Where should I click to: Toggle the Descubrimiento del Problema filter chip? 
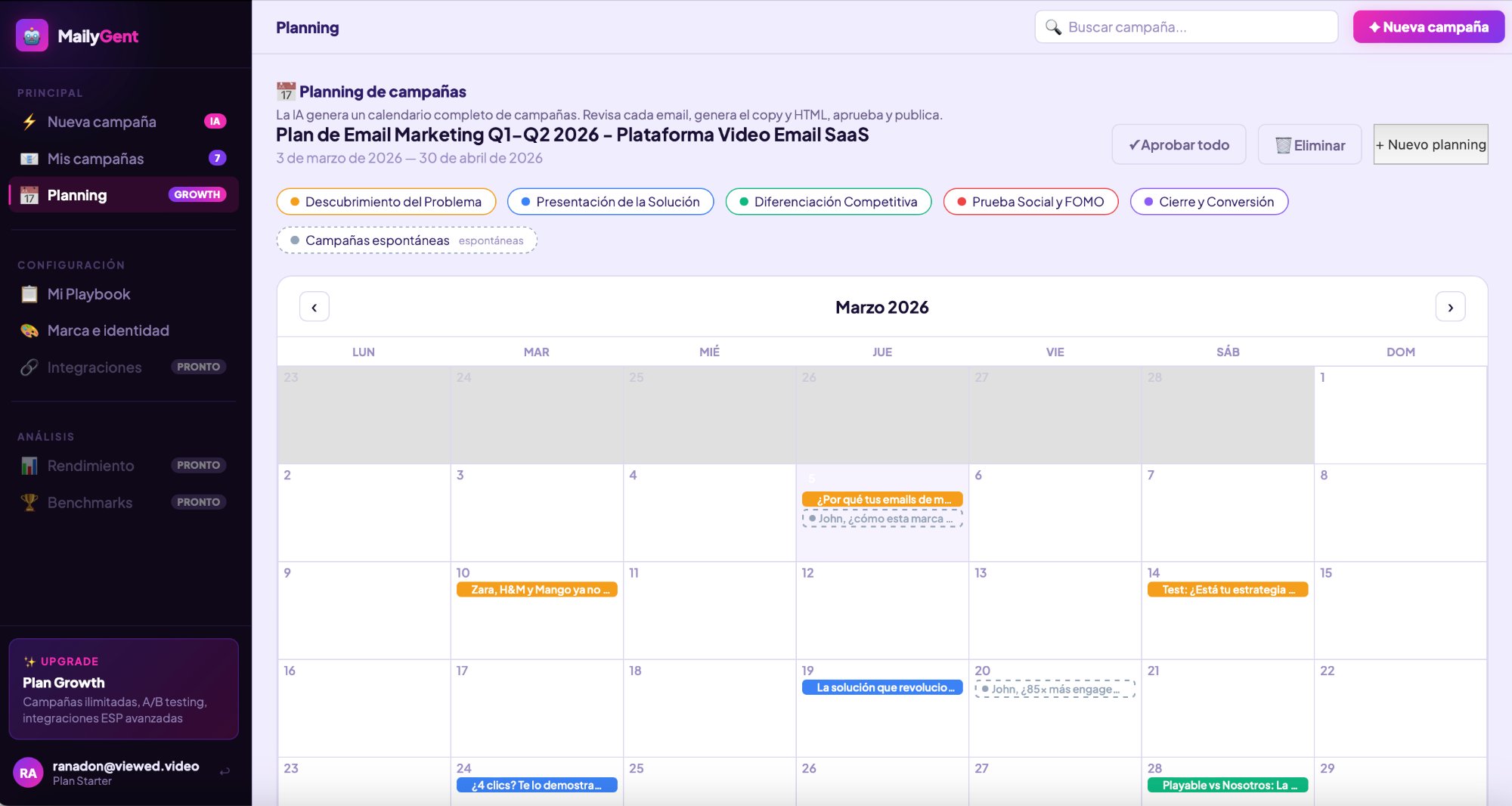coord(386,202)
